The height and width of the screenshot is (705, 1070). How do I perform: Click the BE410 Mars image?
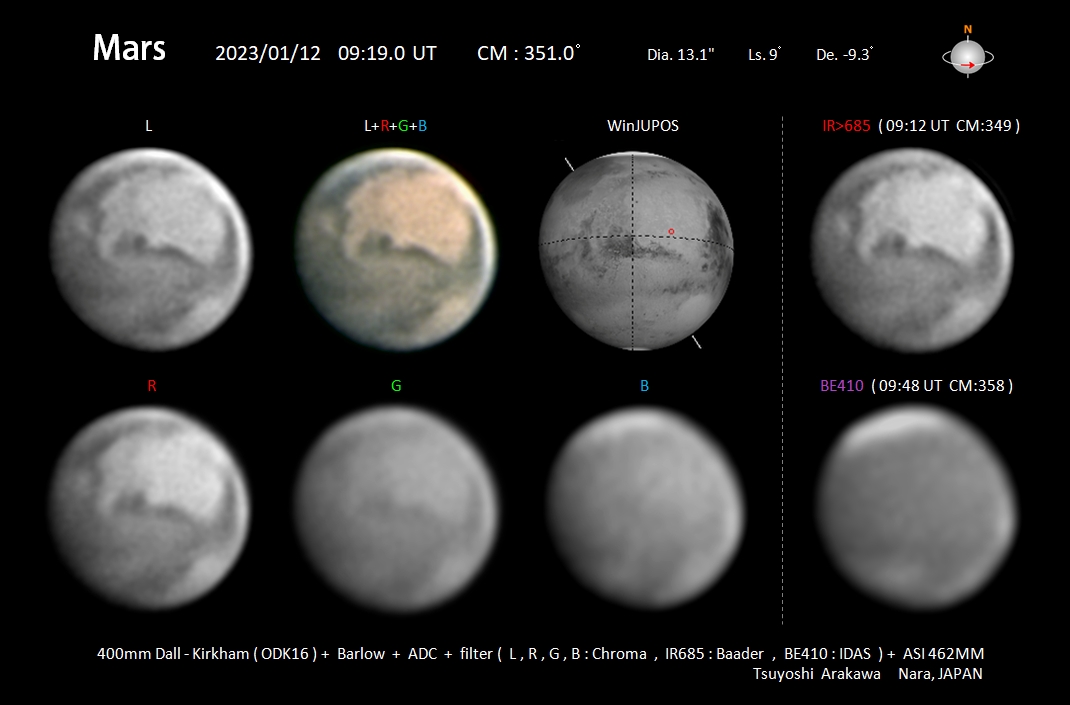pos(917,508)
